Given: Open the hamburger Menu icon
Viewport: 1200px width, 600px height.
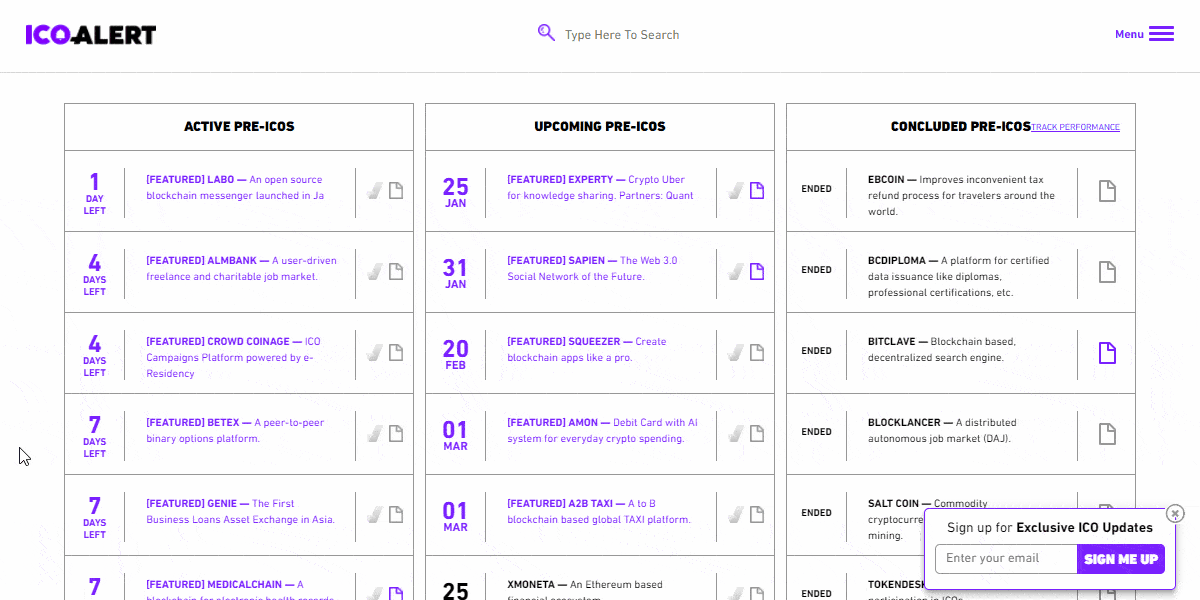Looking at the screenshot, I should 1161,34.
